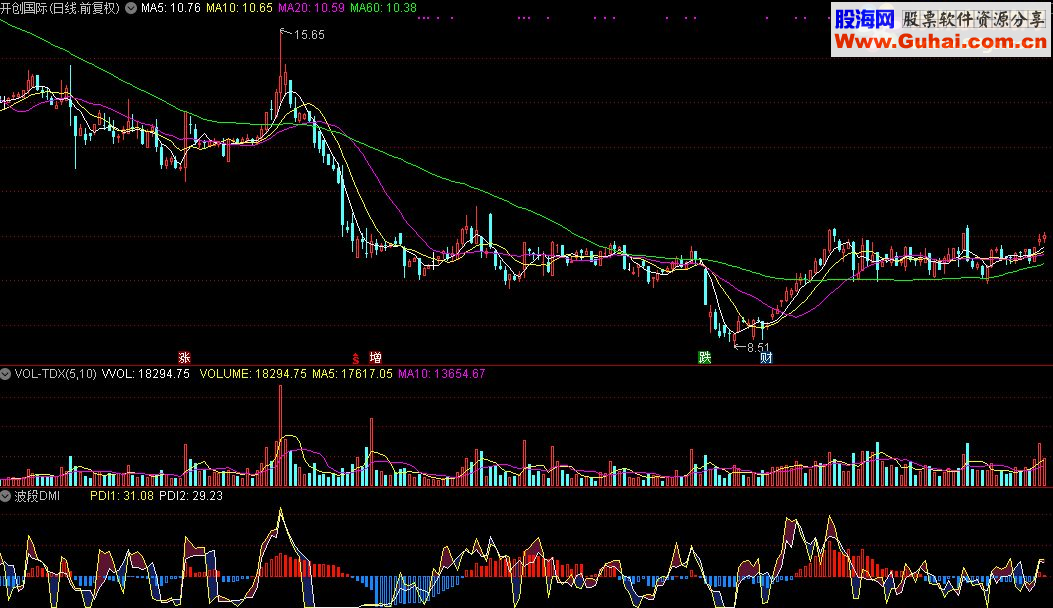Click the blue 财 event marker
The height and width of the screenshot is (608, 1053).
(x=766, y=357)
